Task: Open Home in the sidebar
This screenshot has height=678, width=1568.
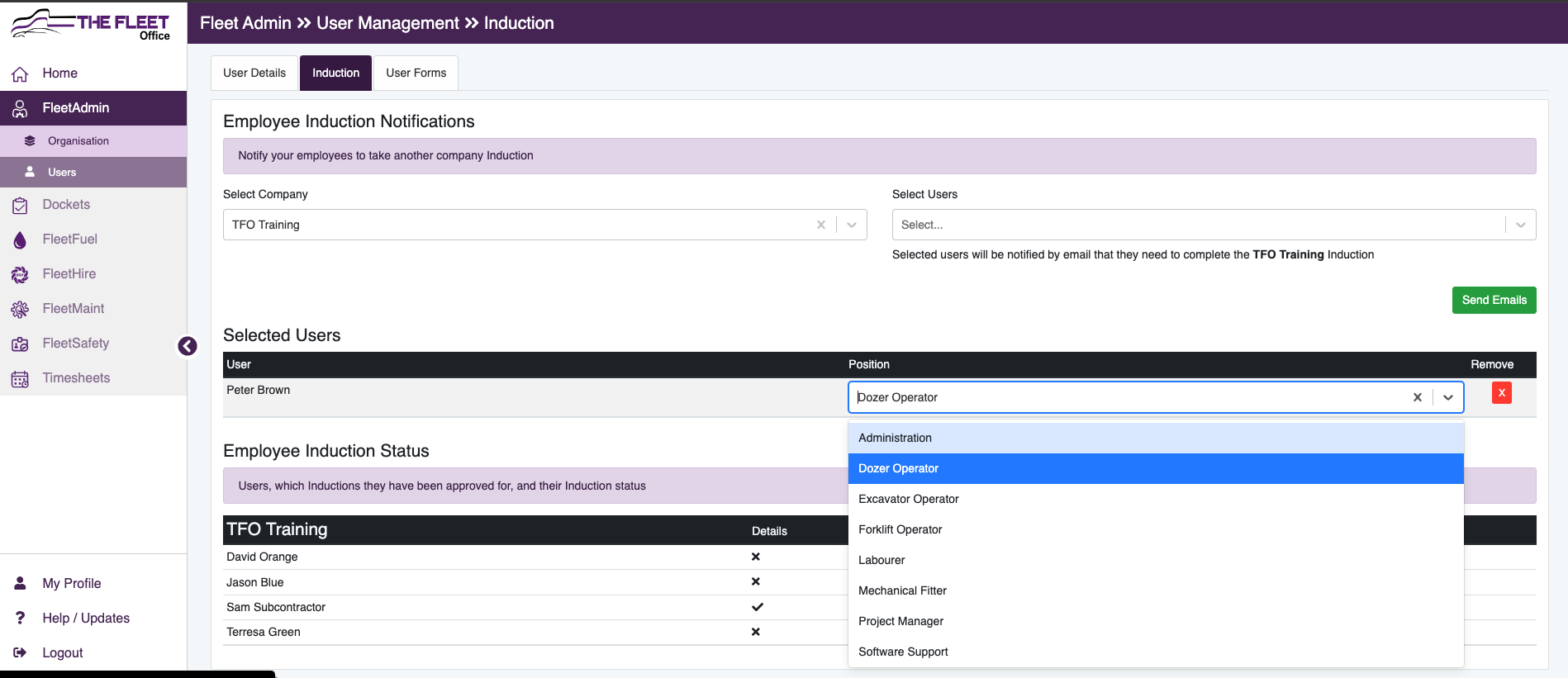Action: click(93, 73)
